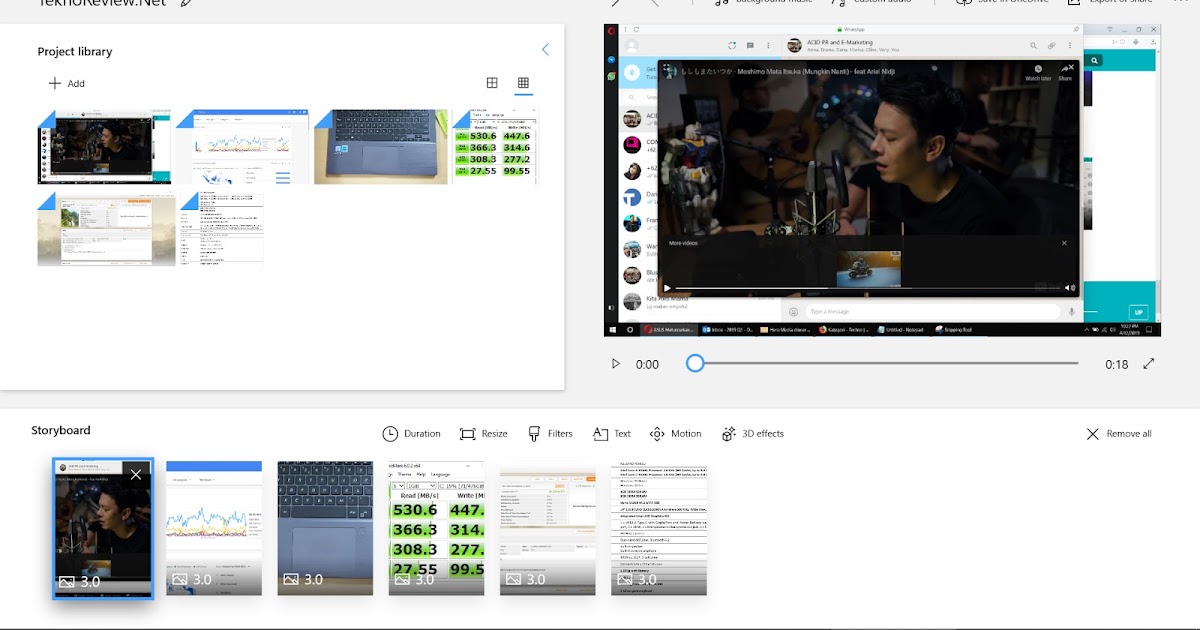Play the video preview

[x=616, y=364]
